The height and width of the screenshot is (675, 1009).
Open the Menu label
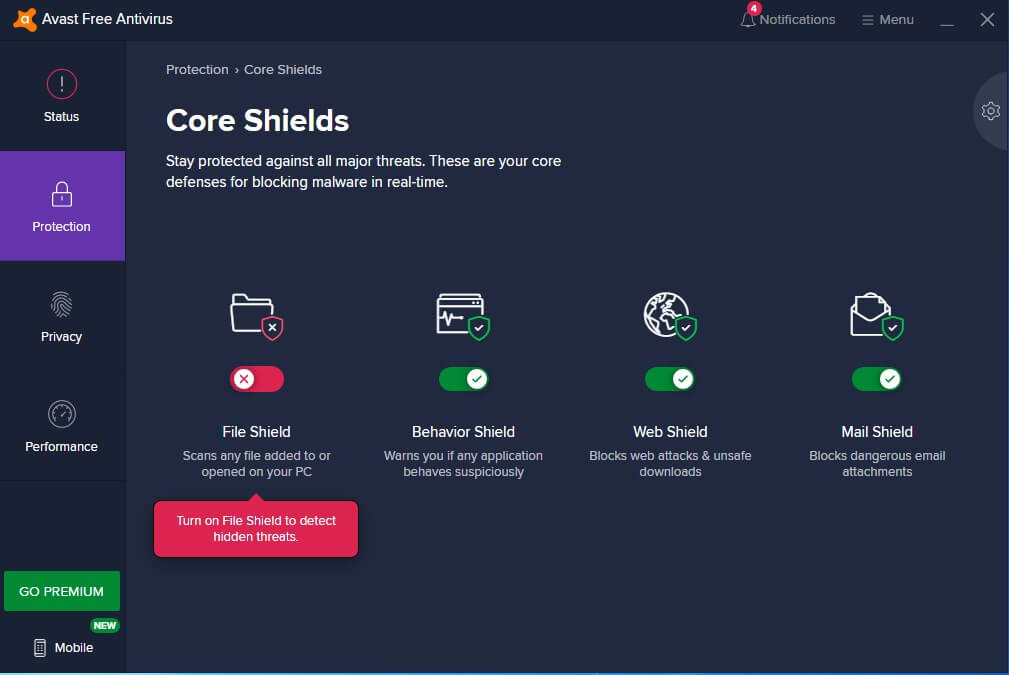pyautogui.click(x=896, y=20)
